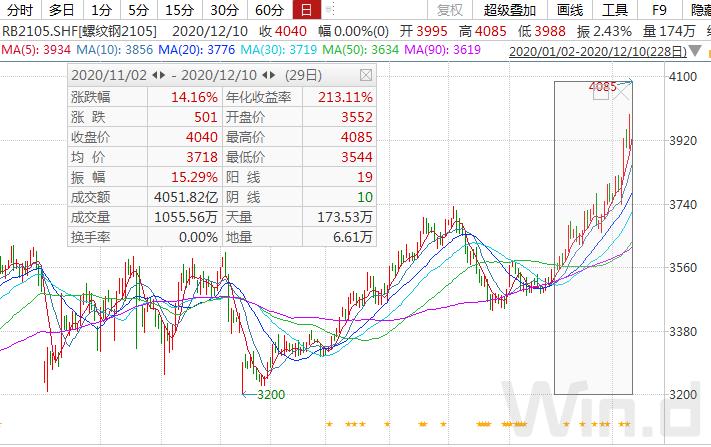The height and width of the screenshot is (447, 711).
Task: Click the F9 button in the toolbar
Action: 659,10
